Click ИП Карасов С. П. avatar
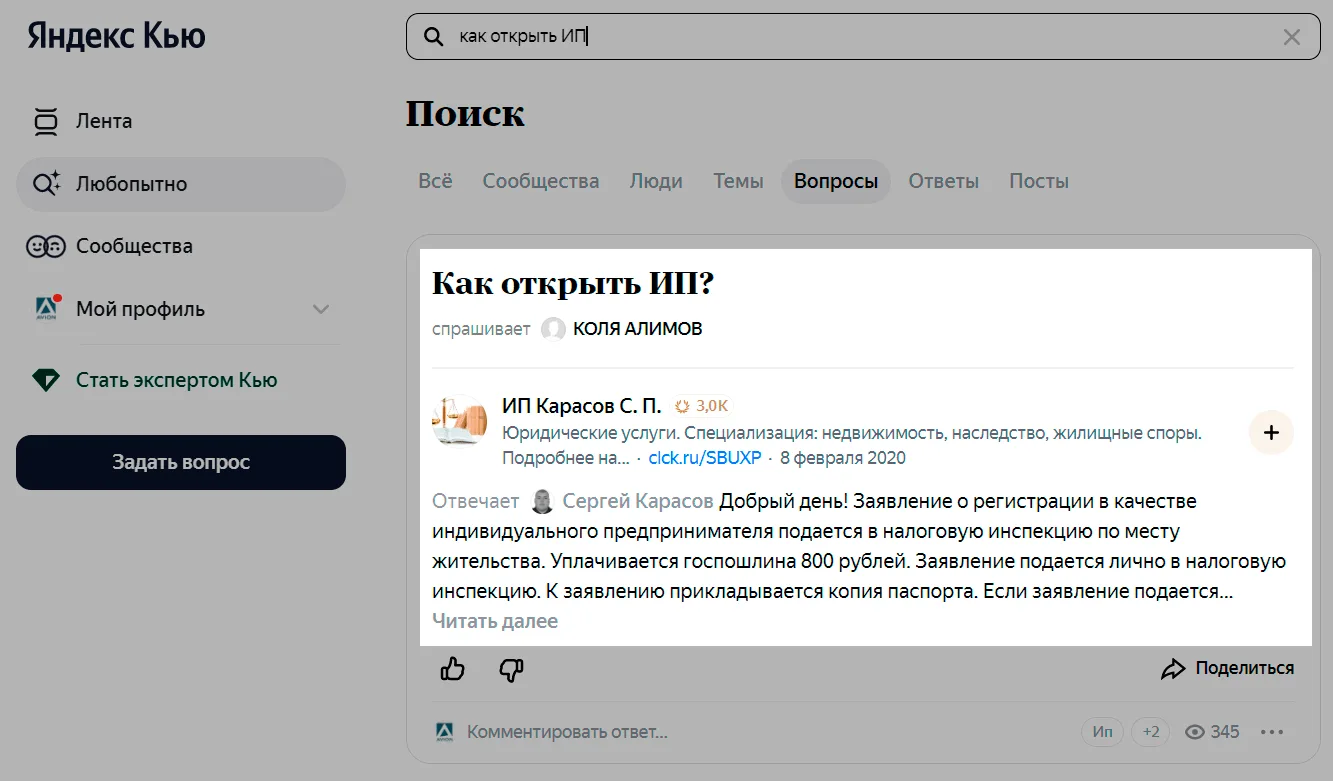 [x=460, y=422]
